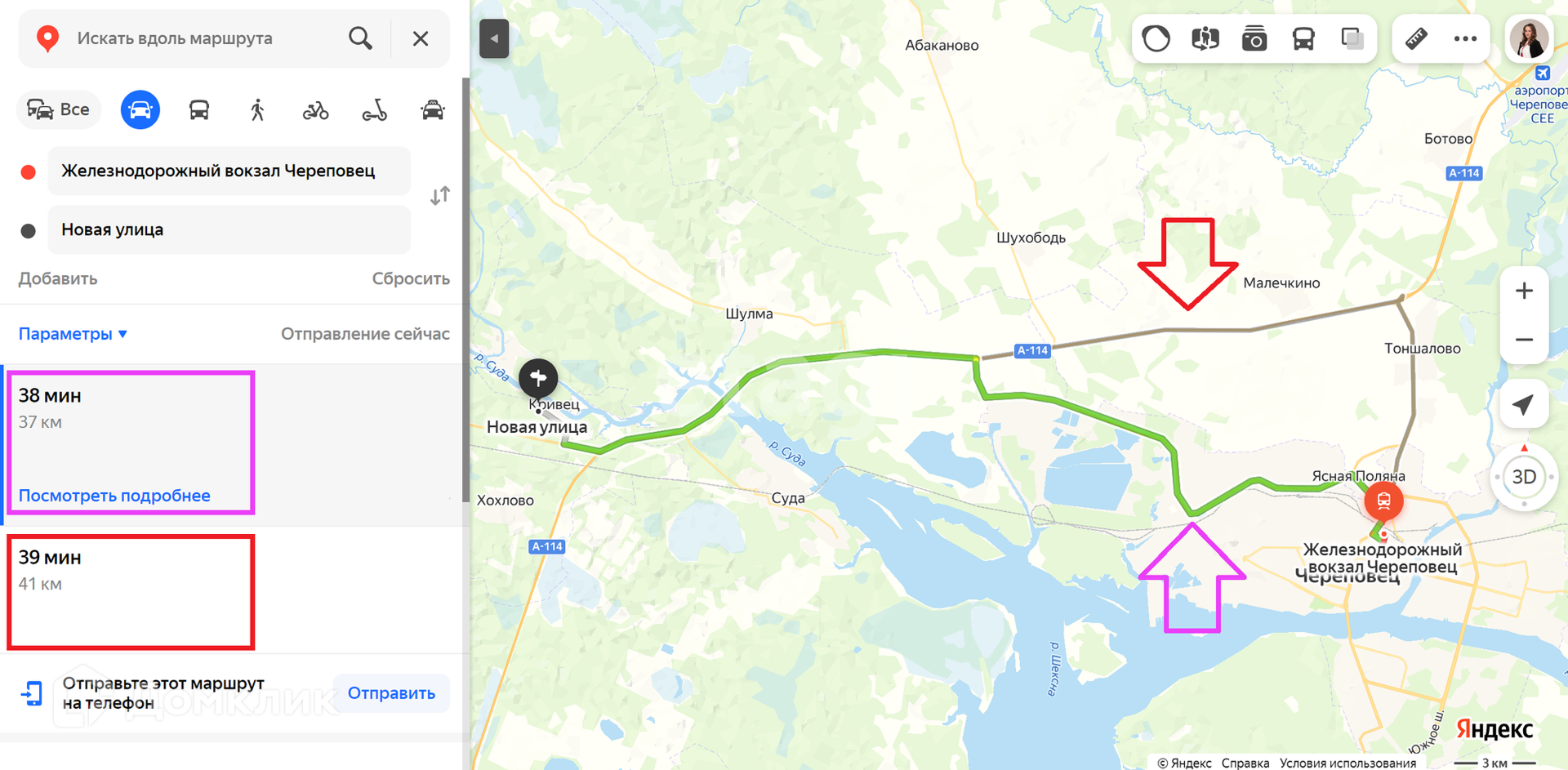Select the Все transport modes tab
The image size is (1568, 770).
coord(59,109)
